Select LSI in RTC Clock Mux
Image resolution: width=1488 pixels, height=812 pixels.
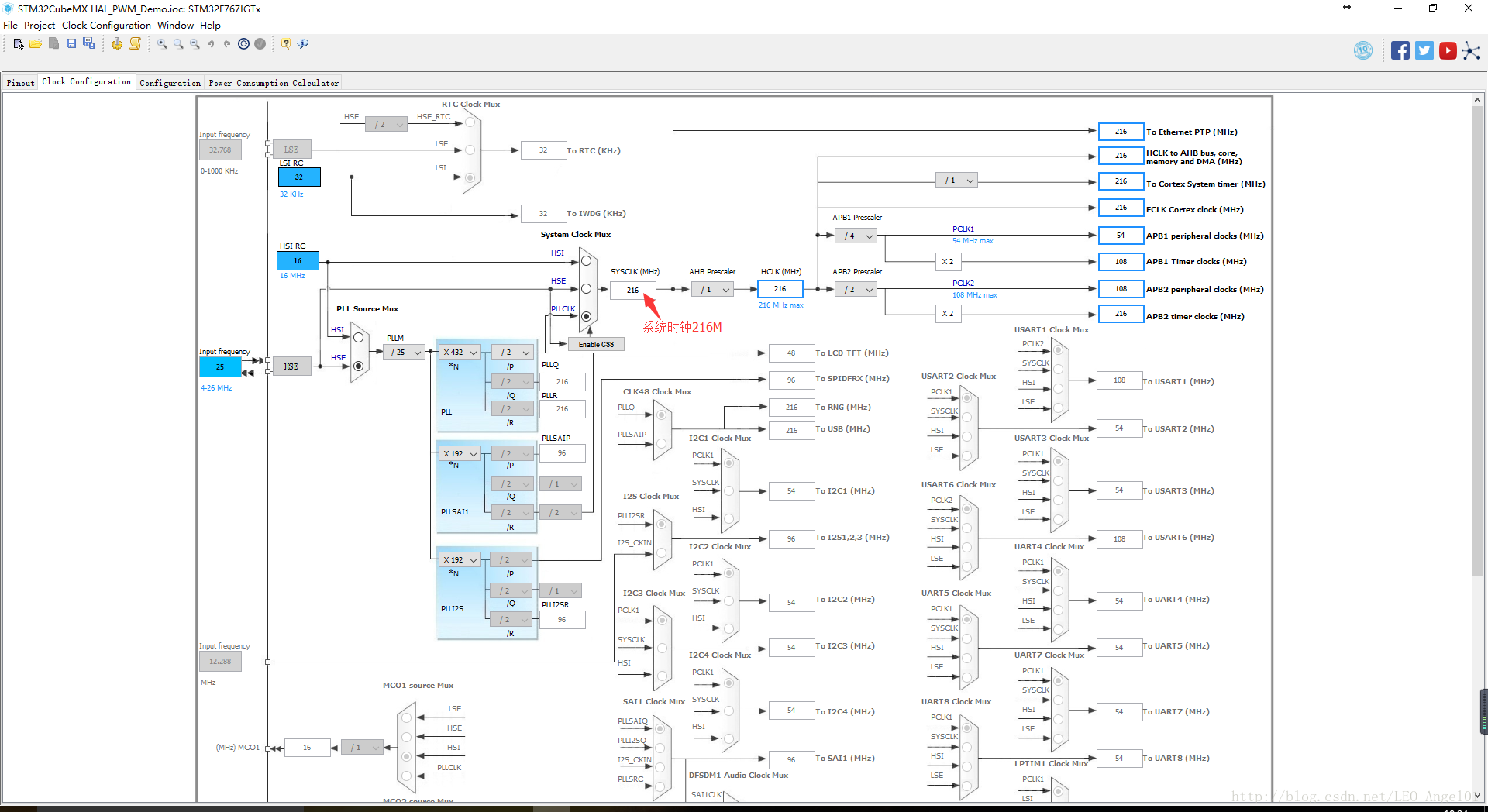[x=470, y=177]
